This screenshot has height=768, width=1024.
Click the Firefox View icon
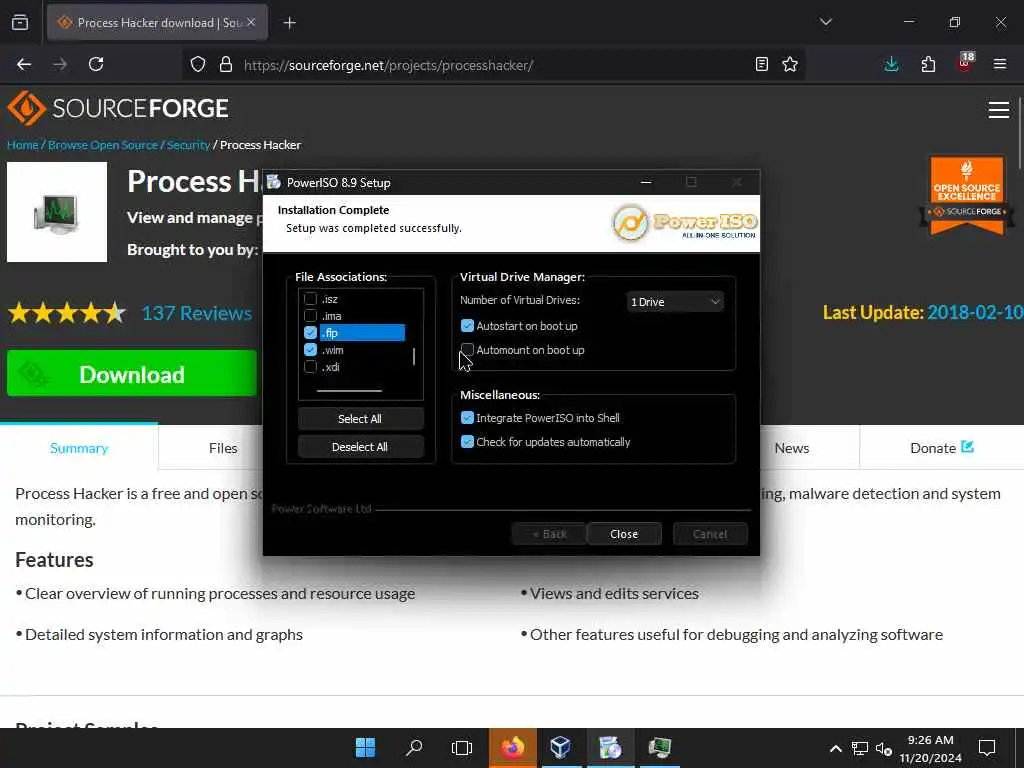pyautogui.click(x=20, y=23)
